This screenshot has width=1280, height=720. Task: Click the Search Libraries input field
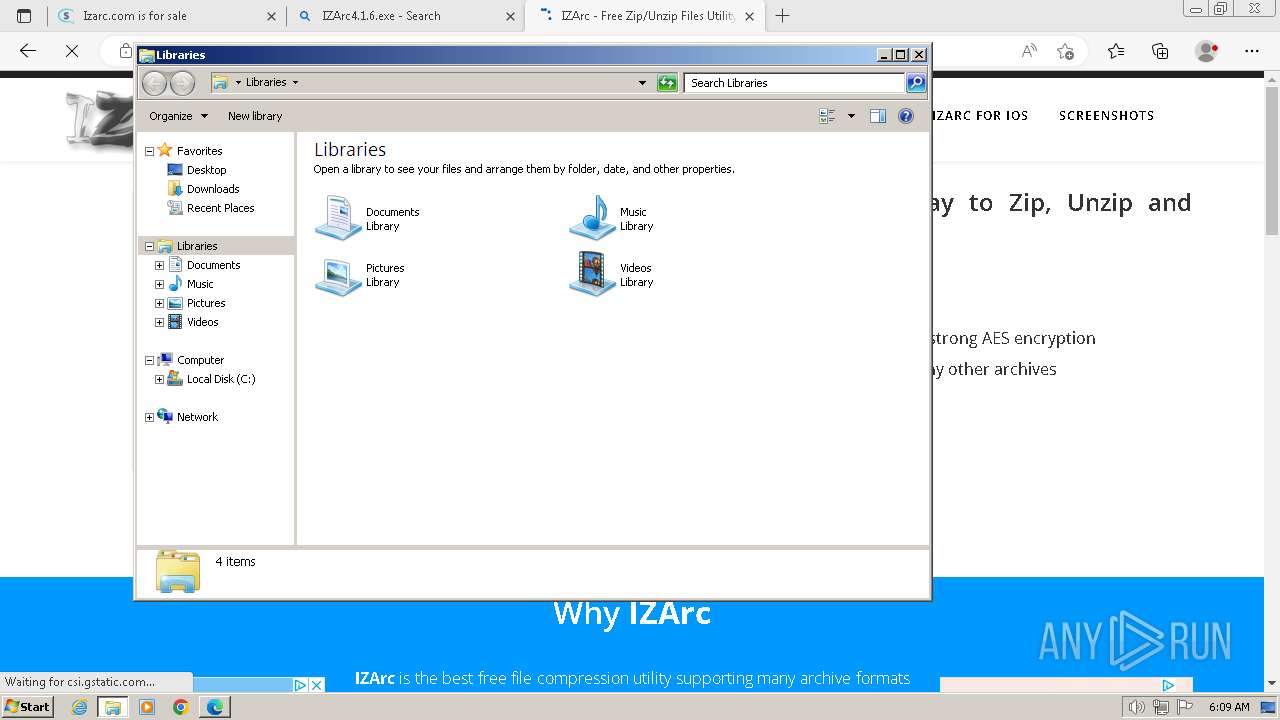(x=795, y=83)
